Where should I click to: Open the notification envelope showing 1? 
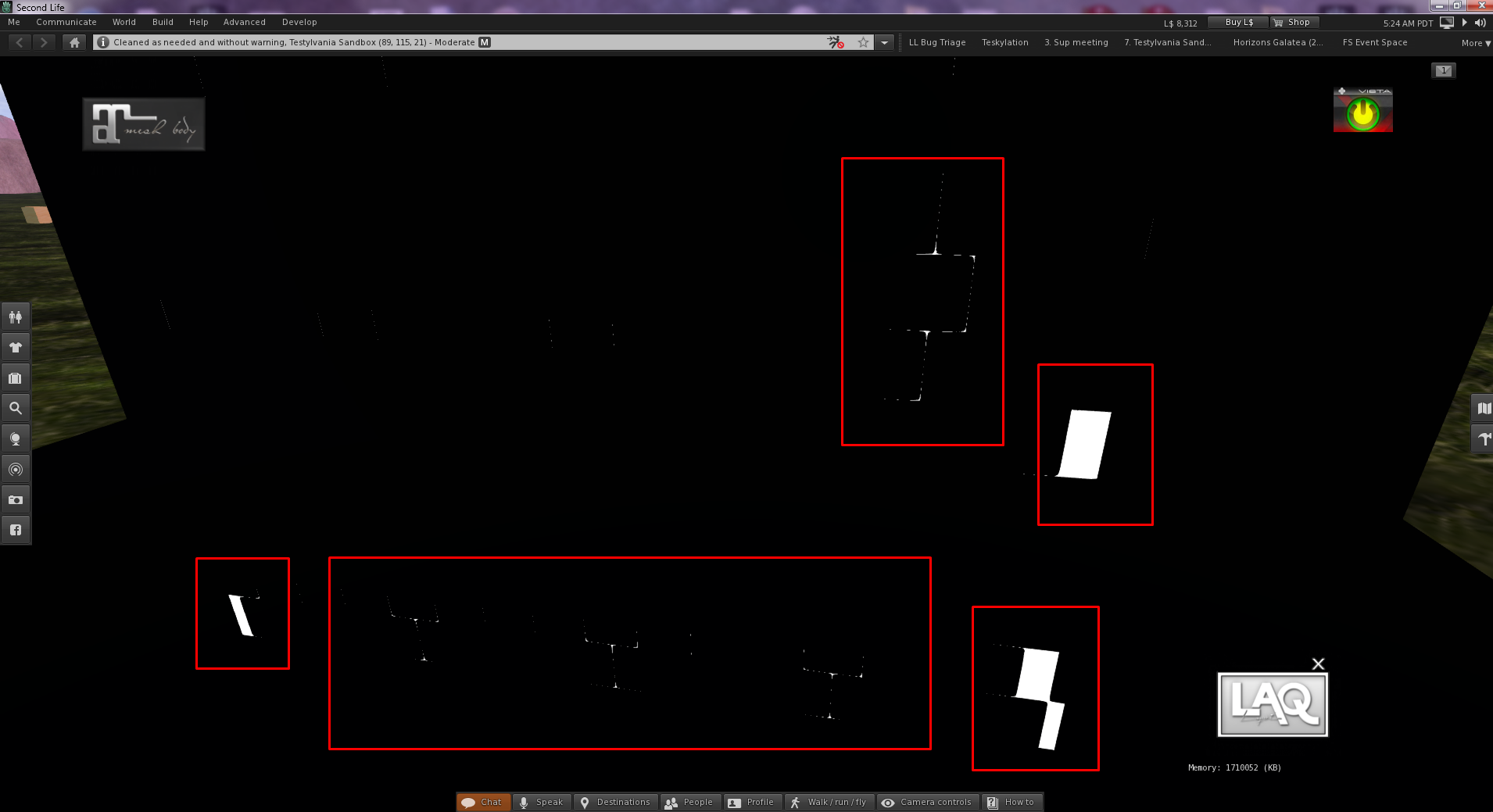1444,70
